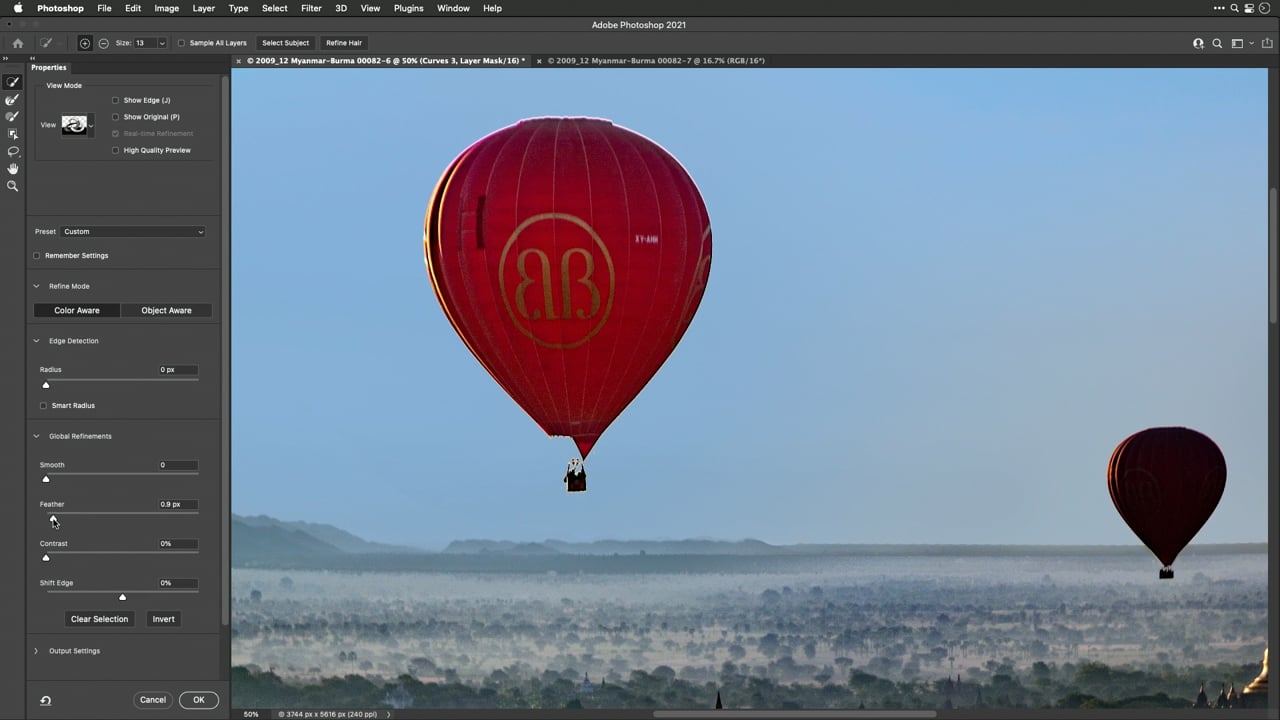Click the 50% zoom level field
The width and height of the screenshot is (1280, 720).
[x=251, y=714]
